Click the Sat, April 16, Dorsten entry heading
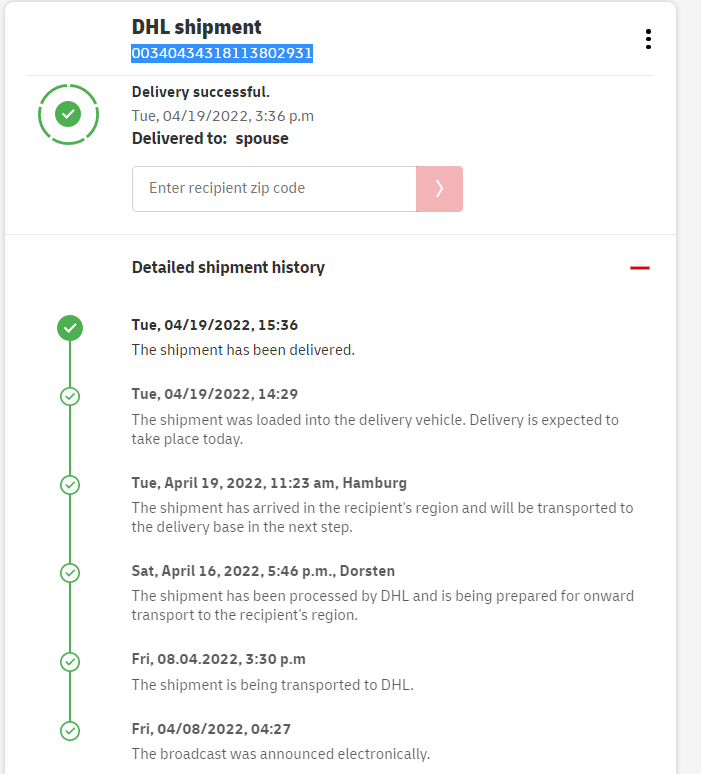Screen dimensions: 701x774 pos(263,571)
